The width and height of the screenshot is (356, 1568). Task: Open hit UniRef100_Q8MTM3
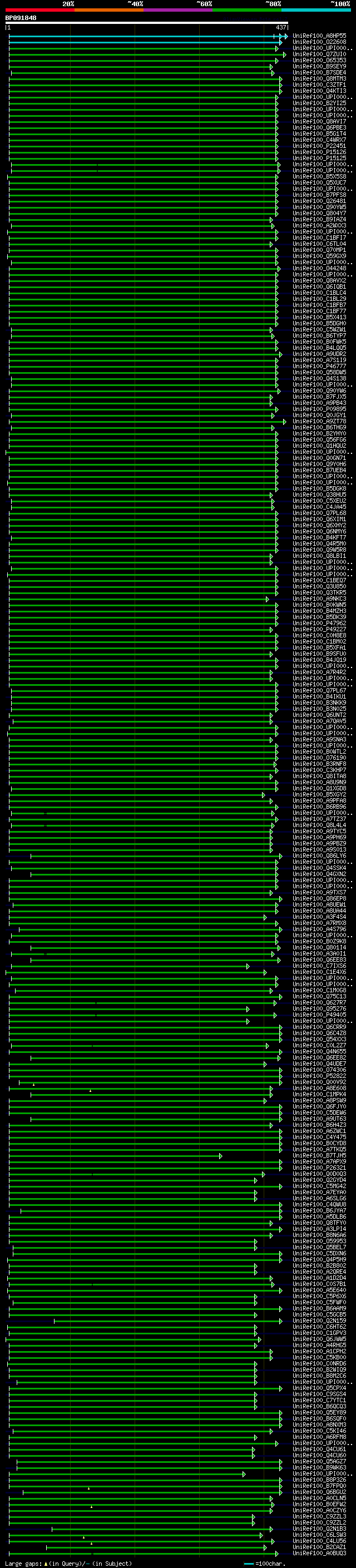tap(319, 78)
